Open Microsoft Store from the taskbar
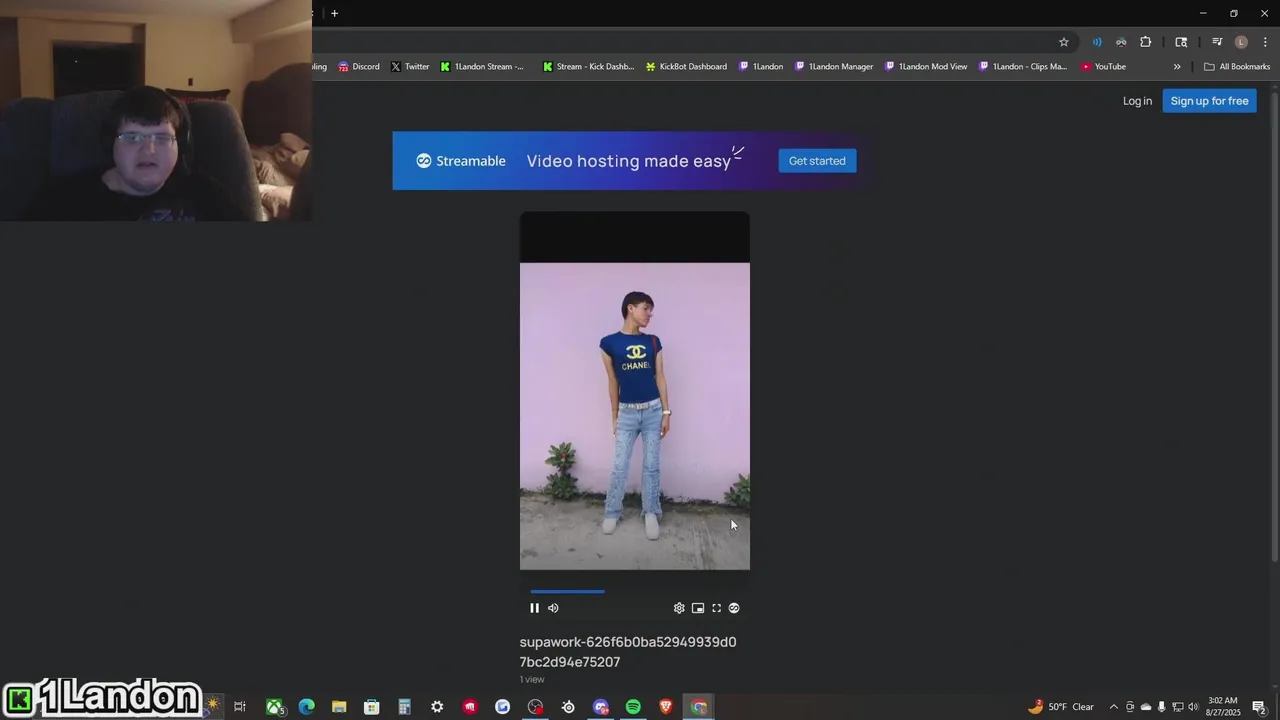This screenshot has width=1280, height=720. point(371,707)
